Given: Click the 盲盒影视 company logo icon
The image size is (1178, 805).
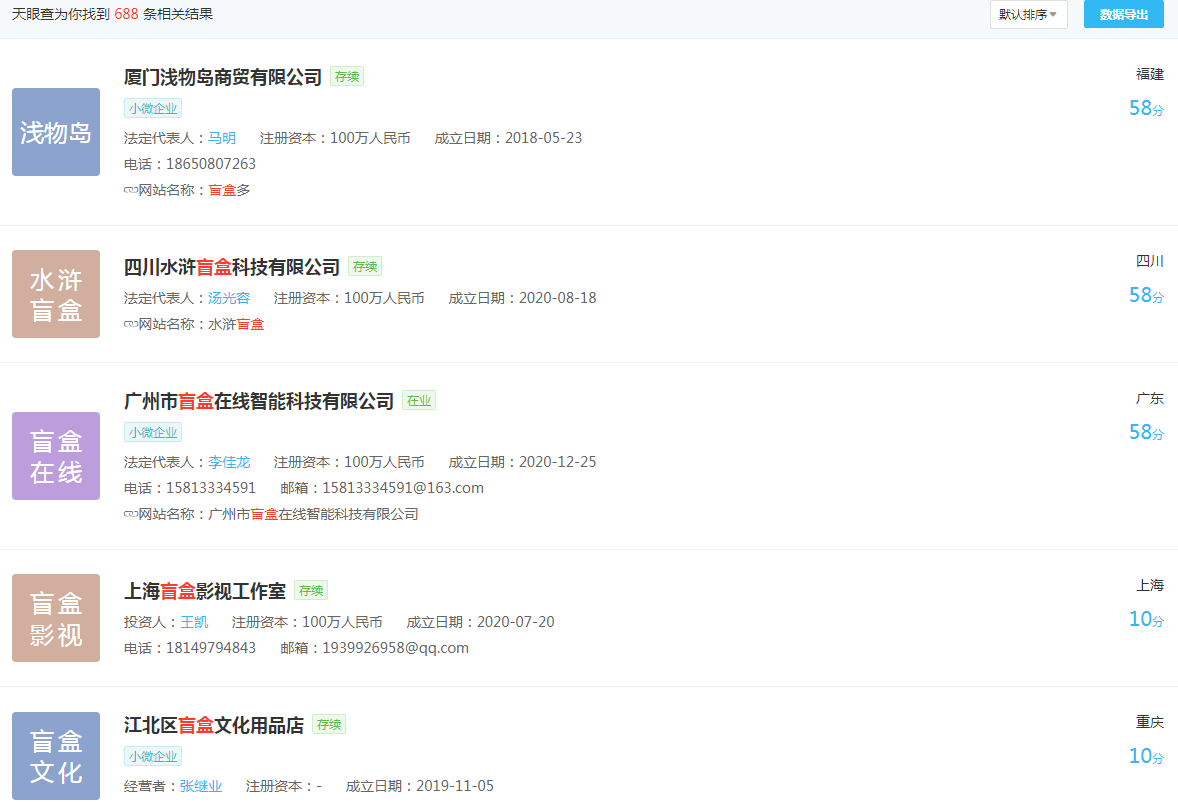Looking at the screenshot, I should coord(55,617).
